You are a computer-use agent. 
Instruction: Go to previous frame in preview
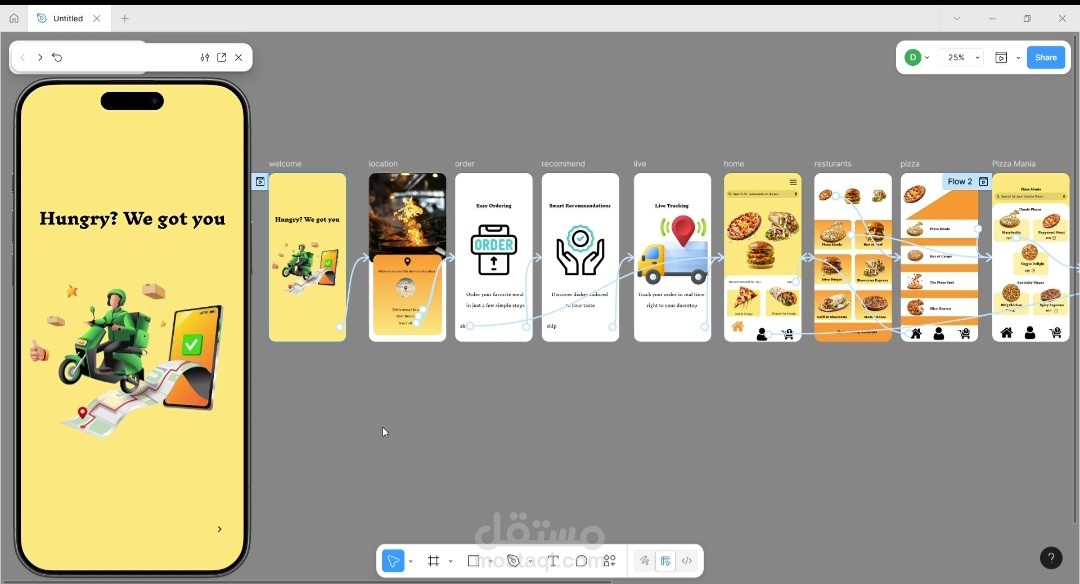coord(23,57)
